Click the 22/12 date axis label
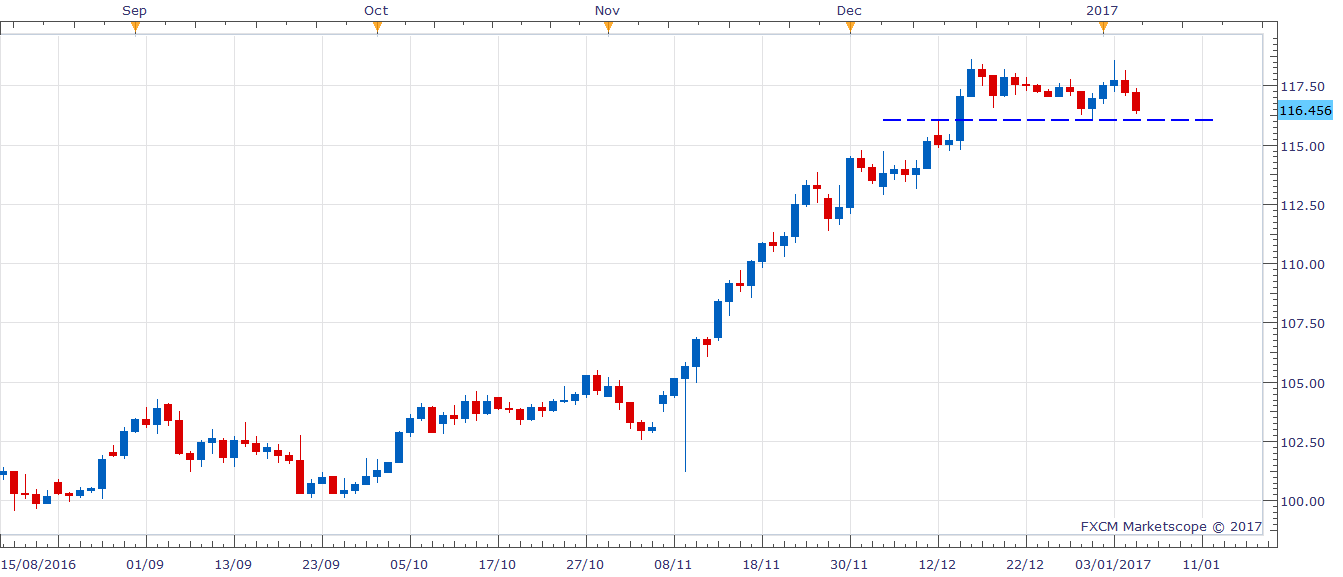The width and height of the screenshot is (1343, 577). 1026,564
